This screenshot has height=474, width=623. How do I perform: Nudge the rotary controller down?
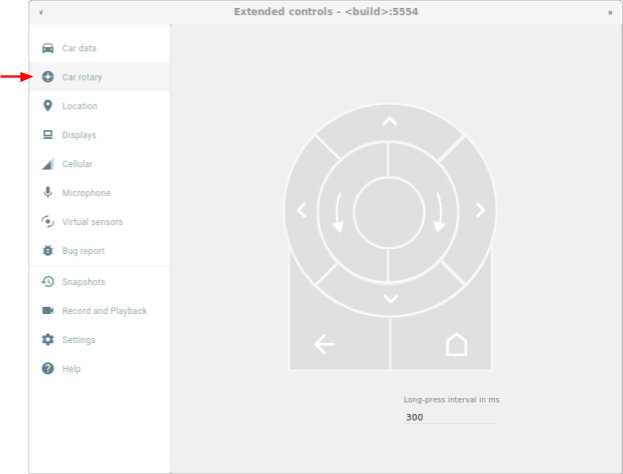click(390, 298)
